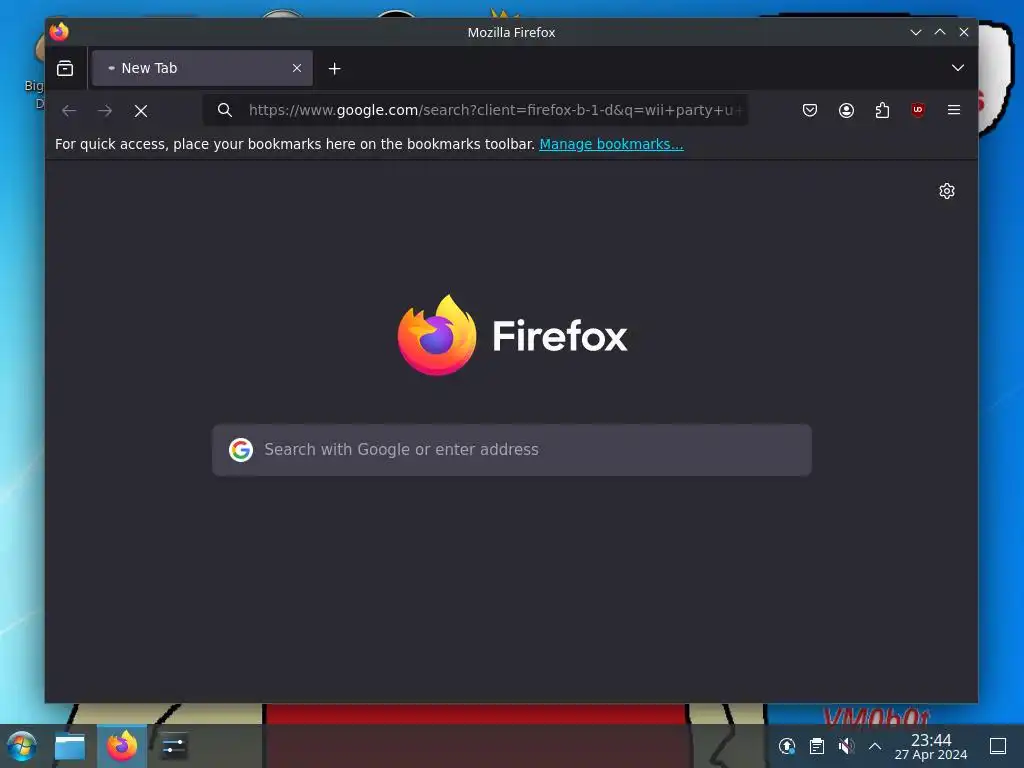Image resolution: width=1024 pixels, height=768 pixels.
Task: Open the Extensions puzzle icon
Action: [x=882, y=110]
